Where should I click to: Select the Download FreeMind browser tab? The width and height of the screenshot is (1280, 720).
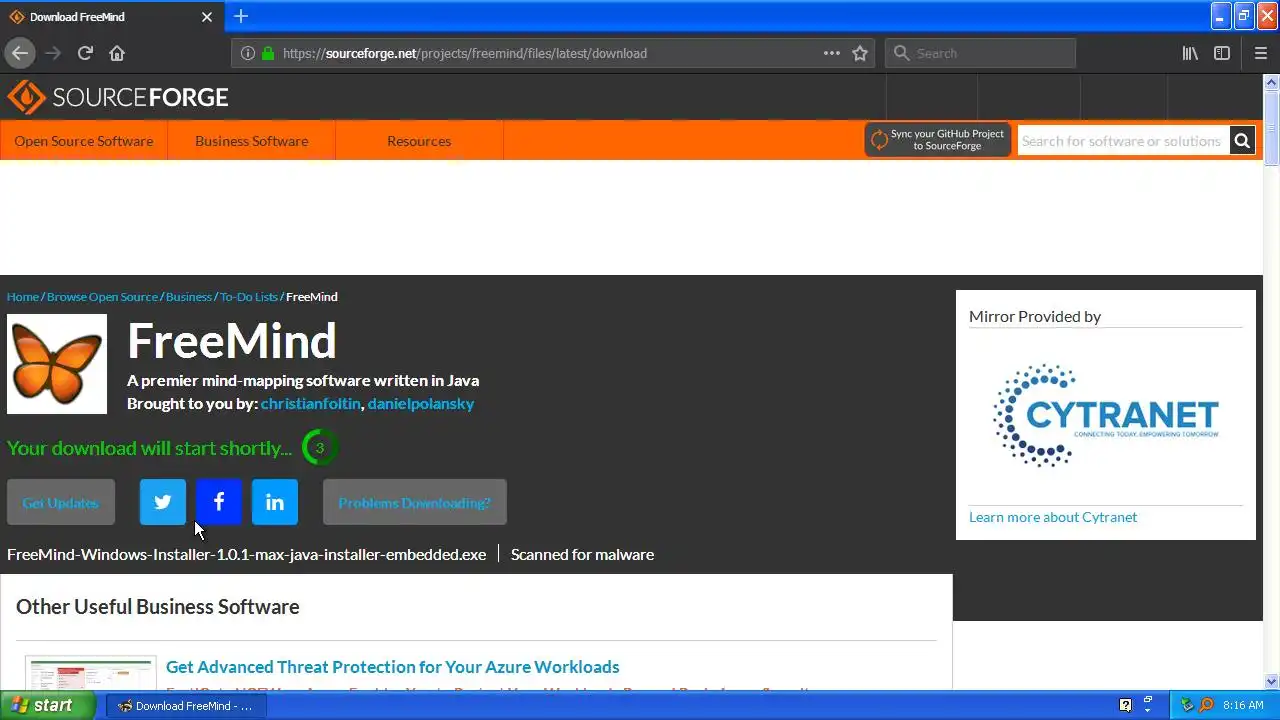click(111, 17)
